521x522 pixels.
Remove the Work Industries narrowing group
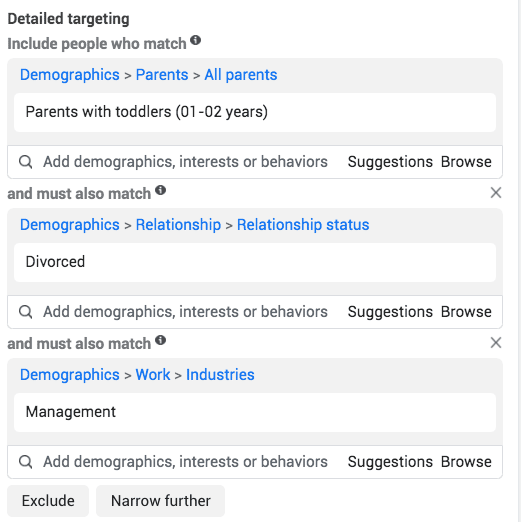[496, 342]
